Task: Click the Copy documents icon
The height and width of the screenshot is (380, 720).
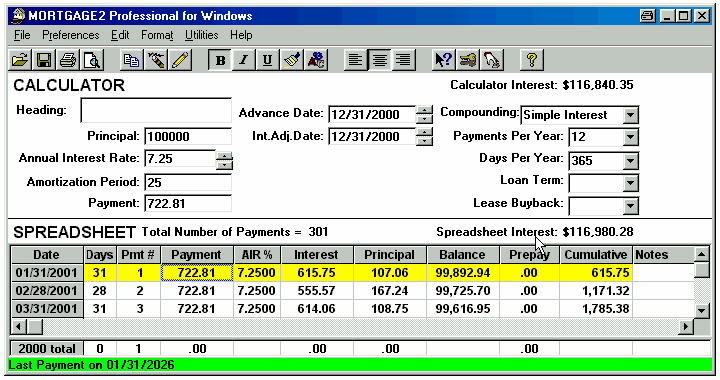Action: pyautogui.click(x=131, y=60)
